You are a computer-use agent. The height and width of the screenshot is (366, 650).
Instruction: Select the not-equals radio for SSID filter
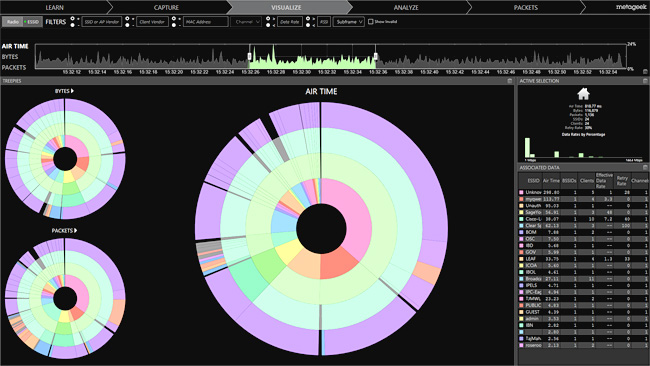[x=73, y=25]
